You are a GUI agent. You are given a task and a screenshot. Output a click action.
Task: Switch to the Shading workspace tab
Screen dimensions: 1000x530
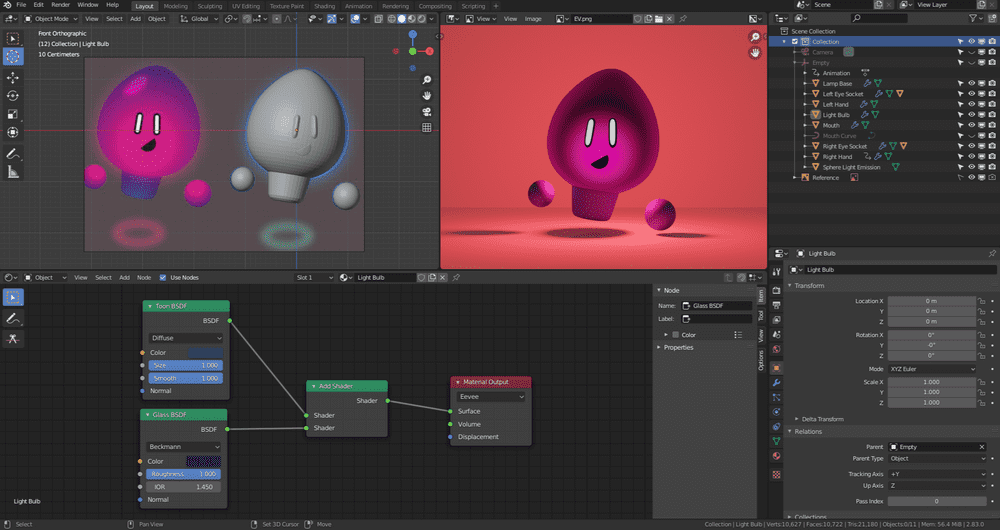(325, 6)
